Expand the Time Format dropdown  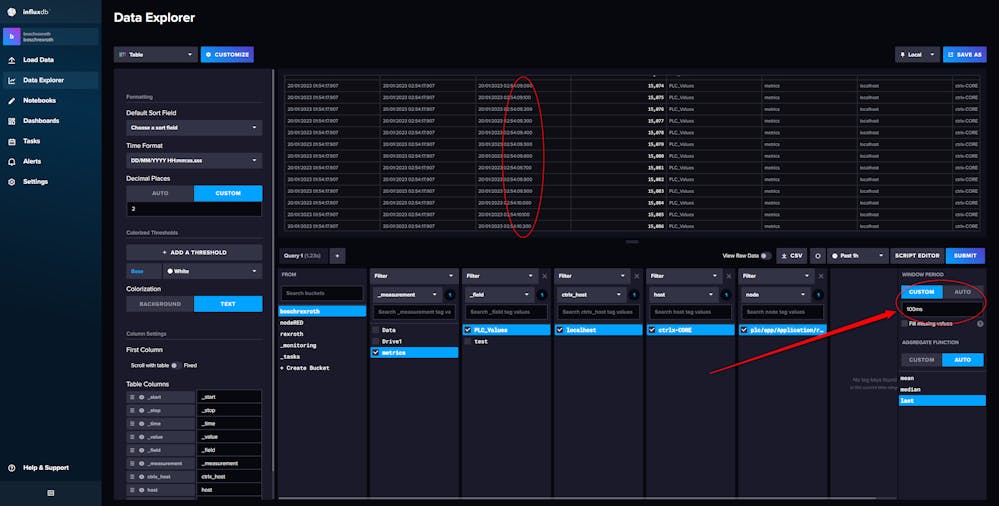(194, 160)
